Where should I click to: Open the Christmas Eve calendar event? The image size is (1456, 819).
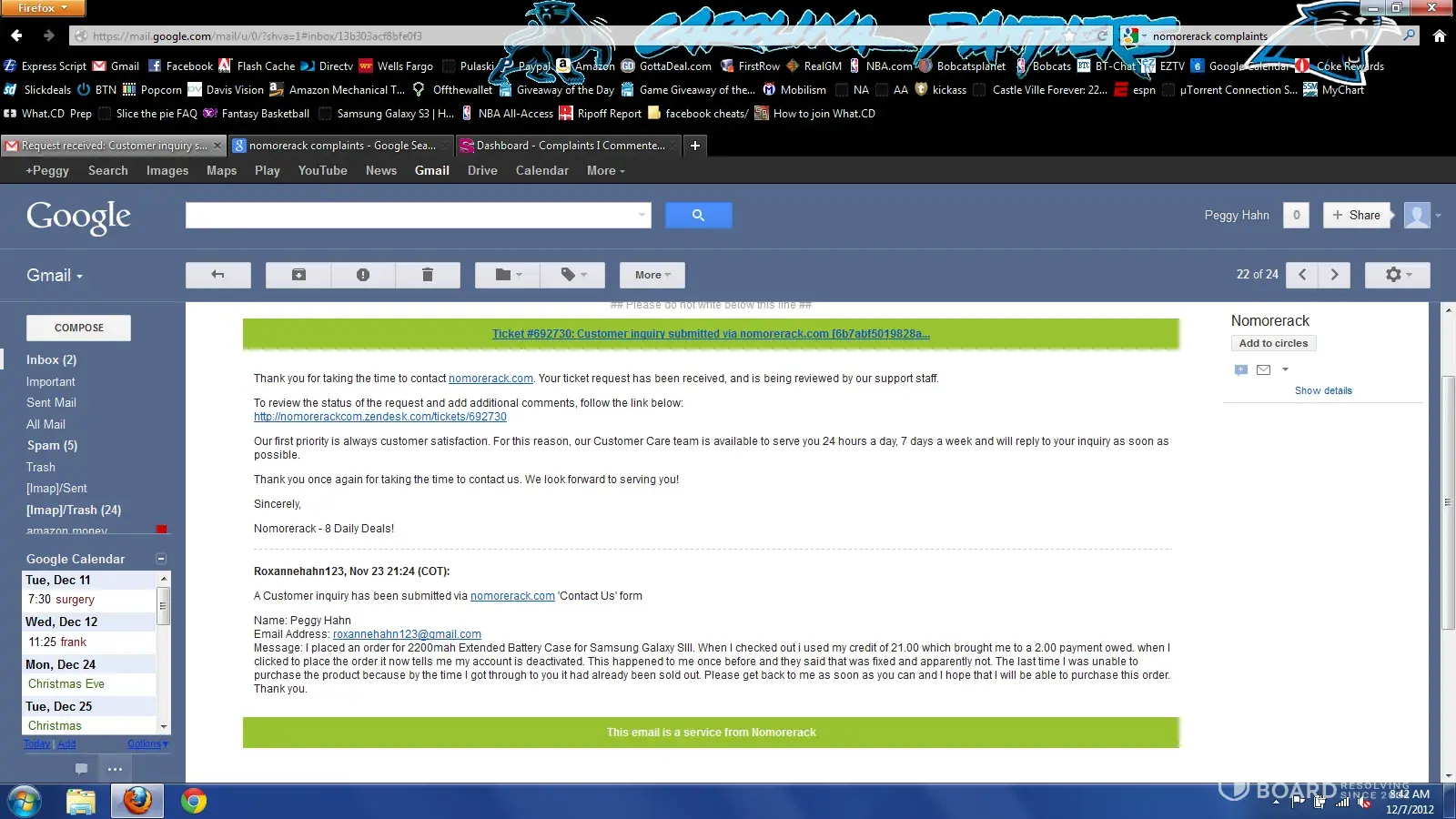tap(66, 684)
